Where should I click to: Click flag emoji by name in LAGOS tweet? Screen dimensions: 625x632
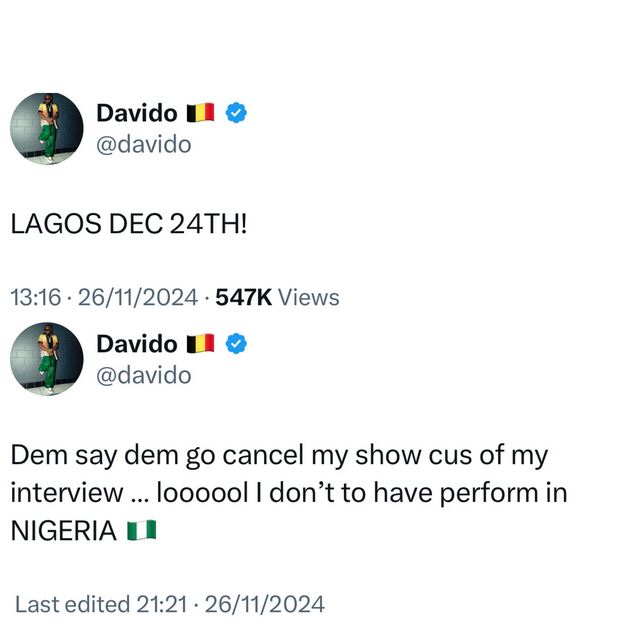(201, 114)
